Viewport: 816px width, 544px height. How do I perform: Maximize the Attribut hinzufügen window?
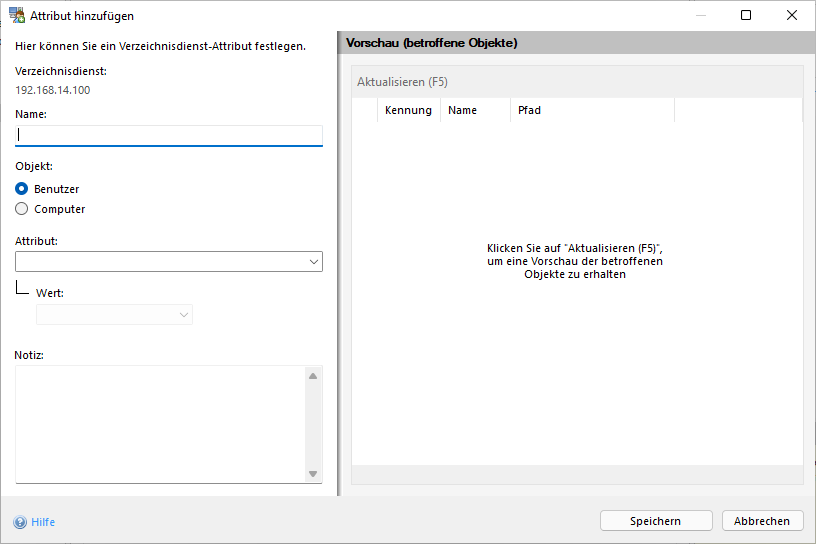(746, 16)
